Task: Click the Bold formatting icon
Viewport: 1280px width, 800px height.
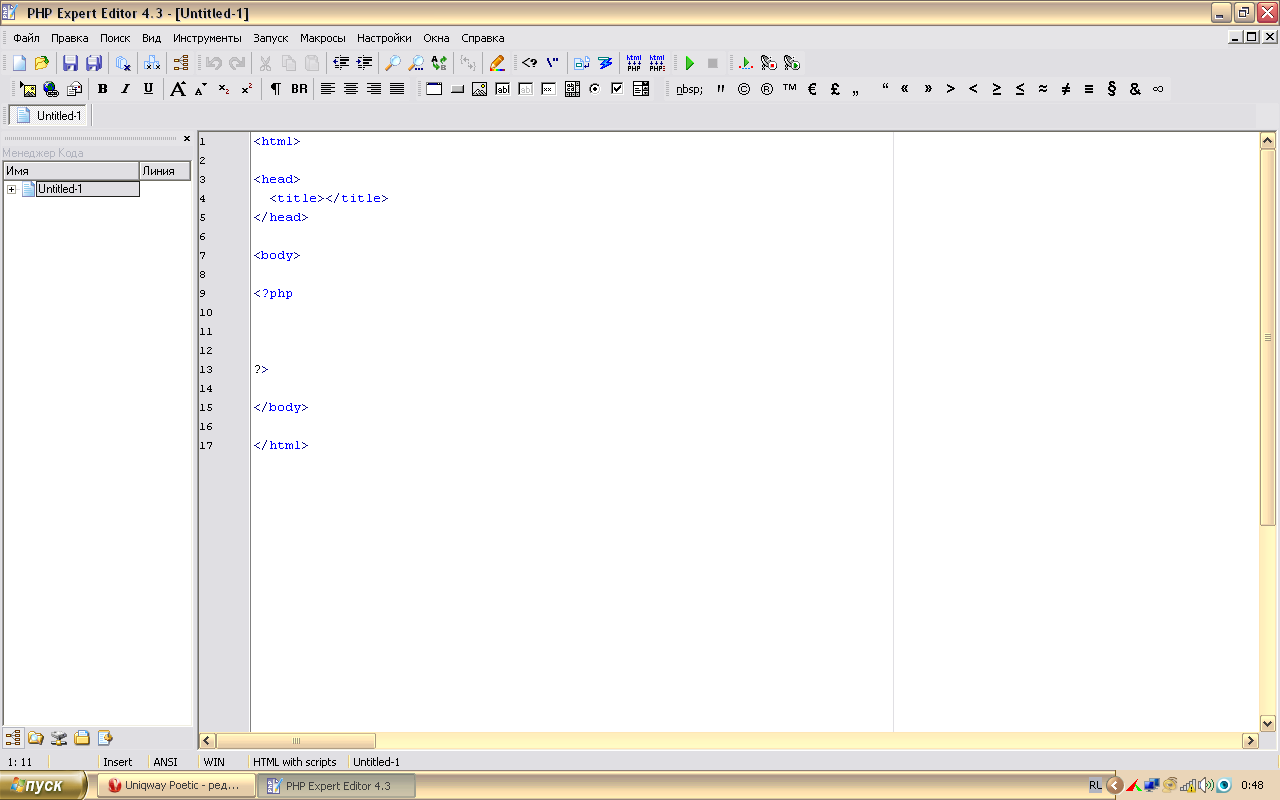Action: click(102, 89)
